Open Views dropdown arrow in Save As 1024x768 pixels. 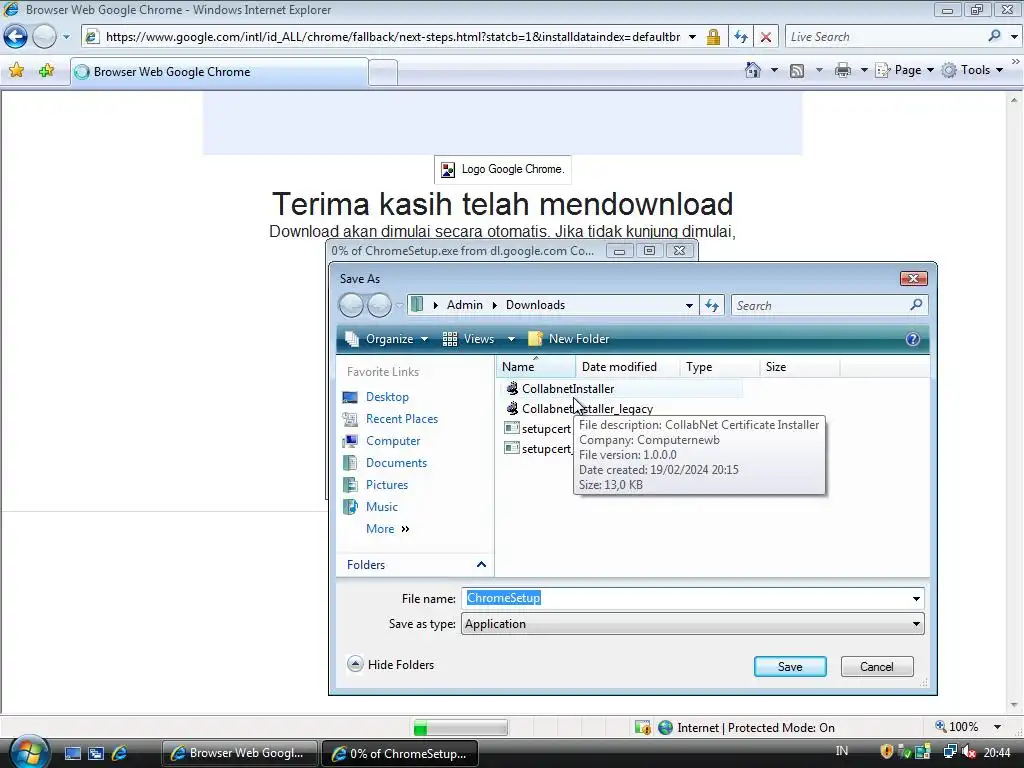click(x=511, y=339)
